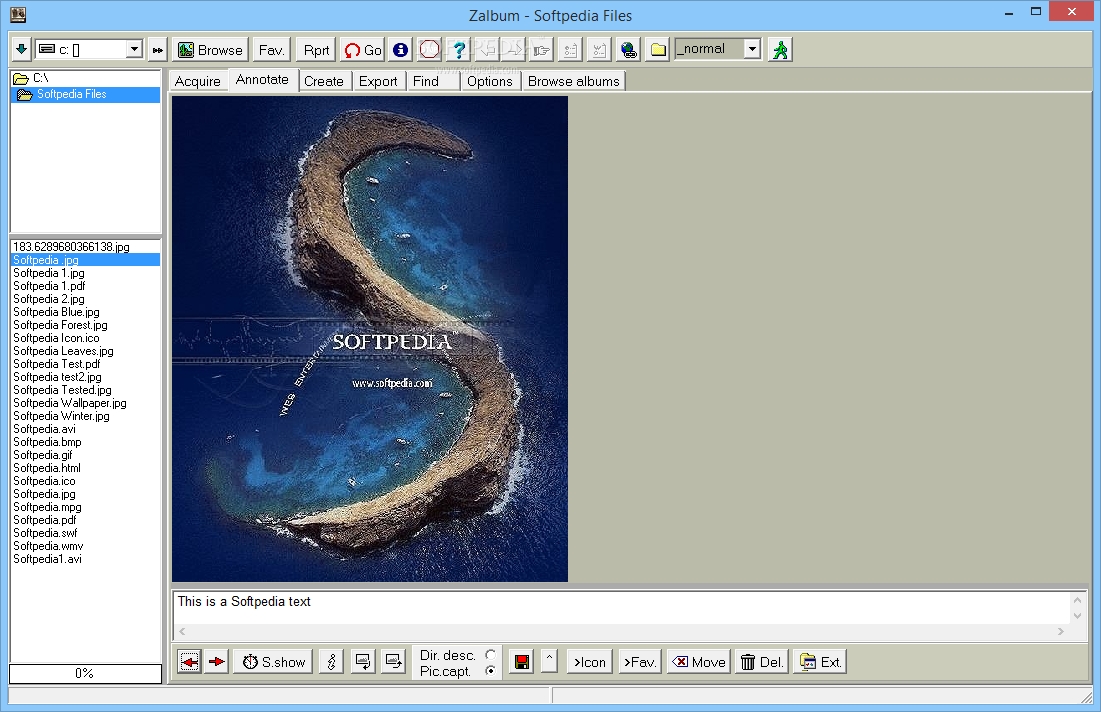The image size is (1101, 712).
Task: Click the Softpedia island preview image
Action: click(370, 338)
